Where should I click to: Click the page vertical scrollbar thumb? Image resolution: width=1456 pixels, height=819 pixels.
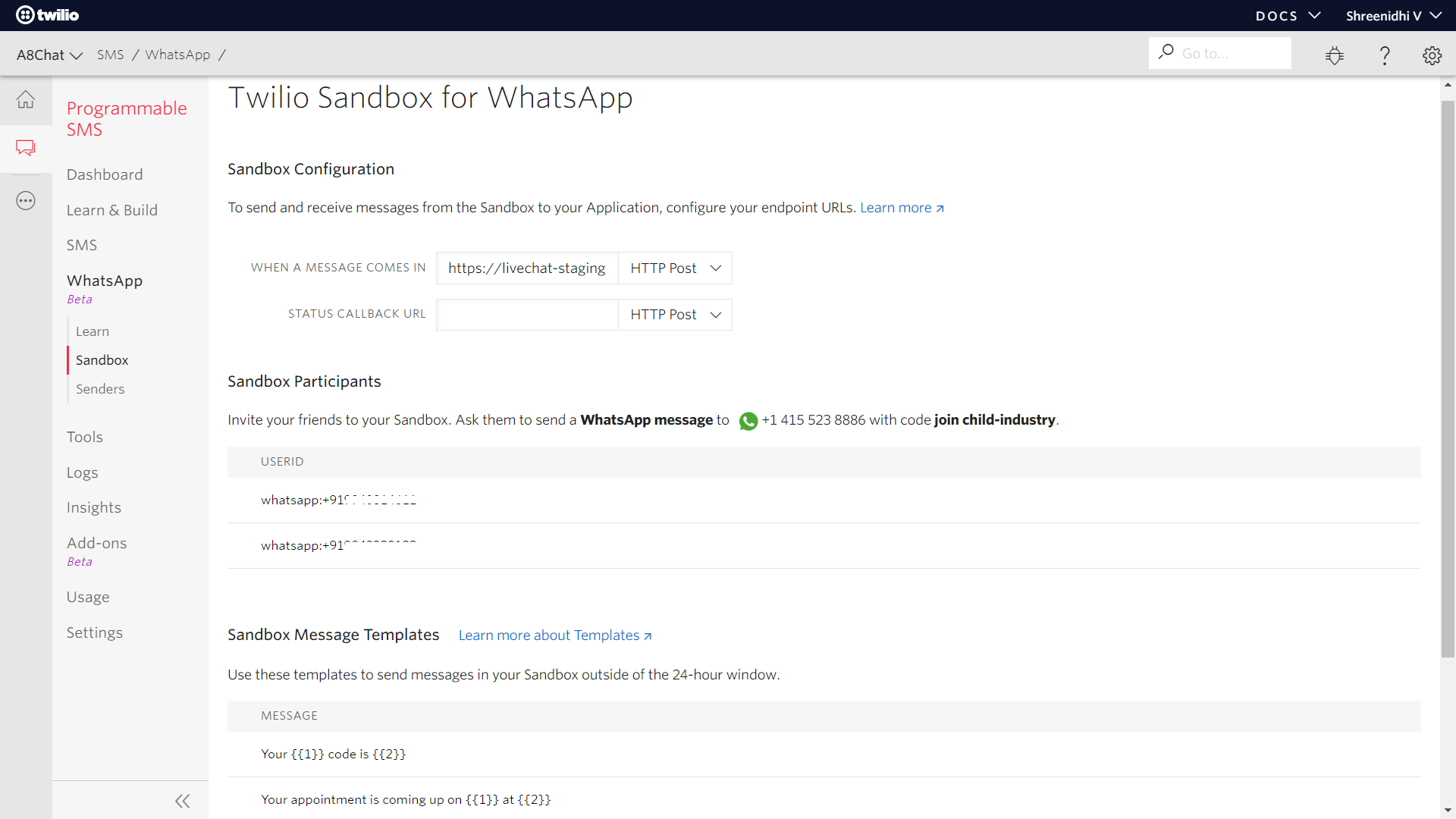pyautogui.click(x=1448, y=379)
